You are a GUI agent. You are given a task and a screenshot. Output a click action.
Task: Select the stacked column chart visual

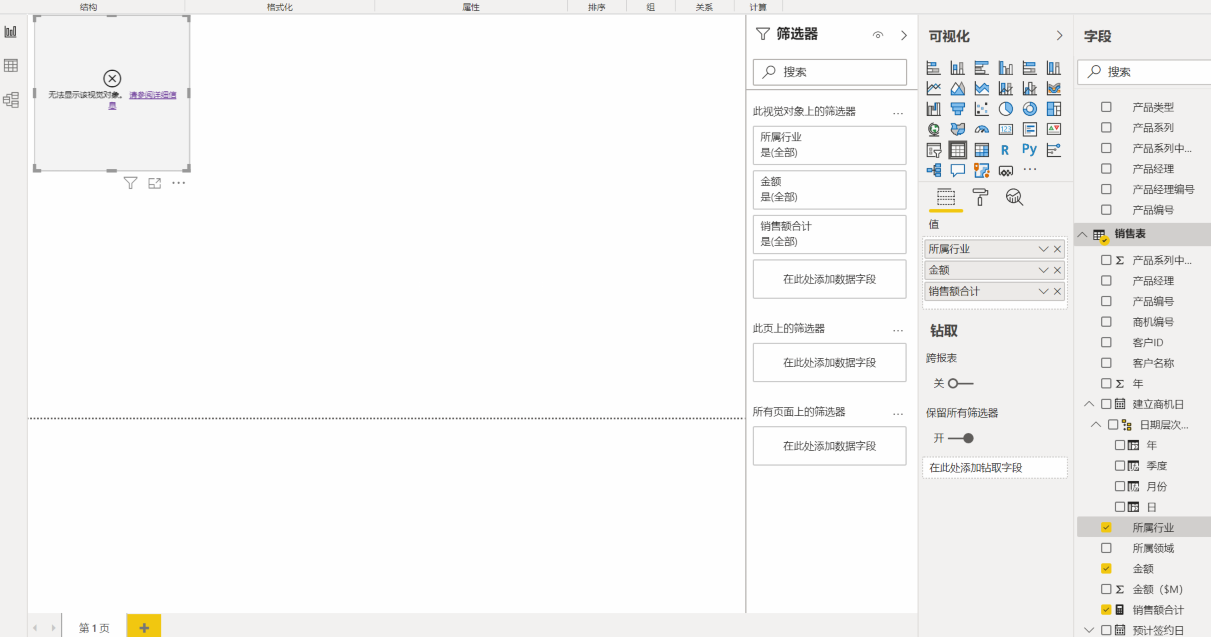(958, 68)
